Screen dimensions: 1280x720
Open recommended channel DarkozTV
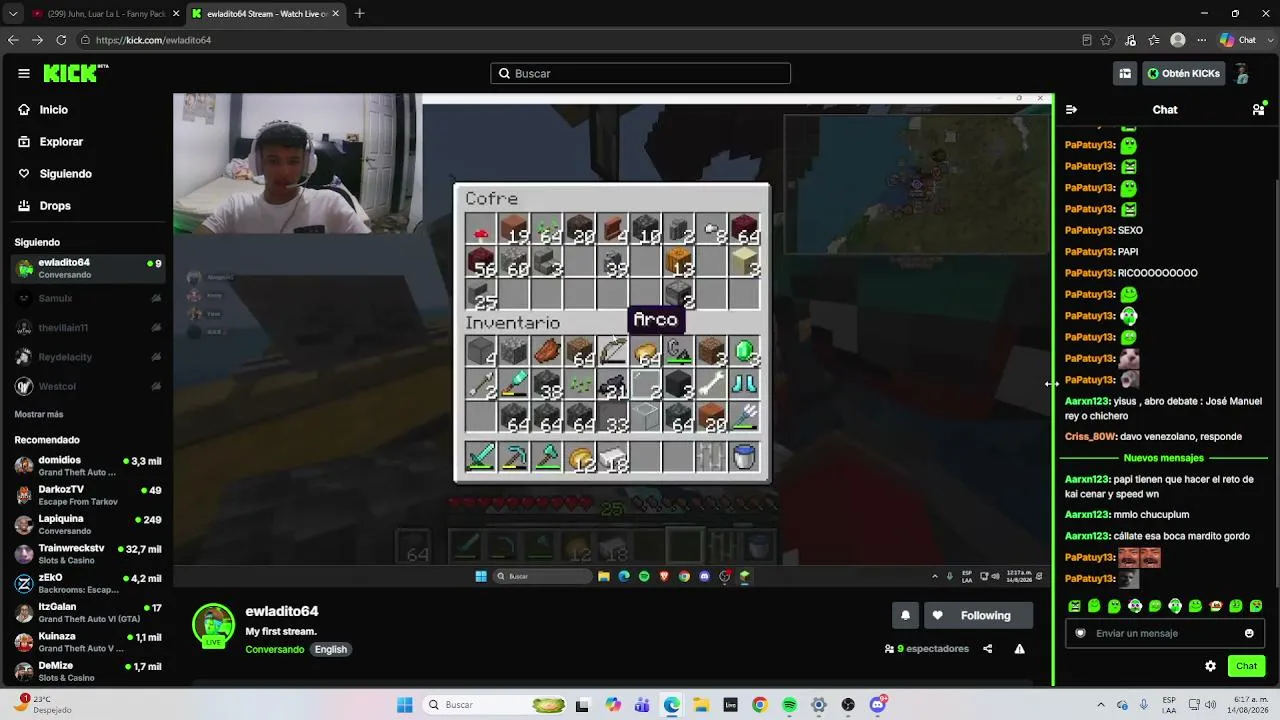pos(88,495)
